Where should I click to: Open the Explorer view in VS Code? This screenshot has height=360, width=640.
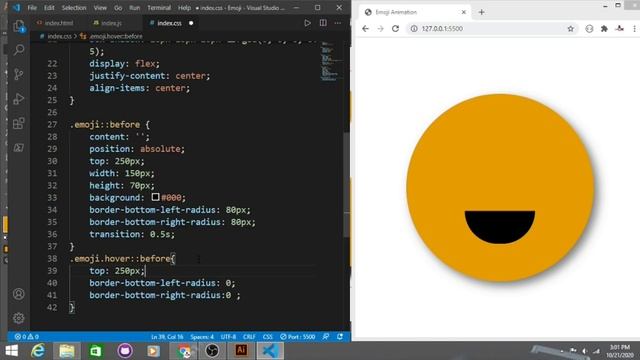tap(18, 27)
